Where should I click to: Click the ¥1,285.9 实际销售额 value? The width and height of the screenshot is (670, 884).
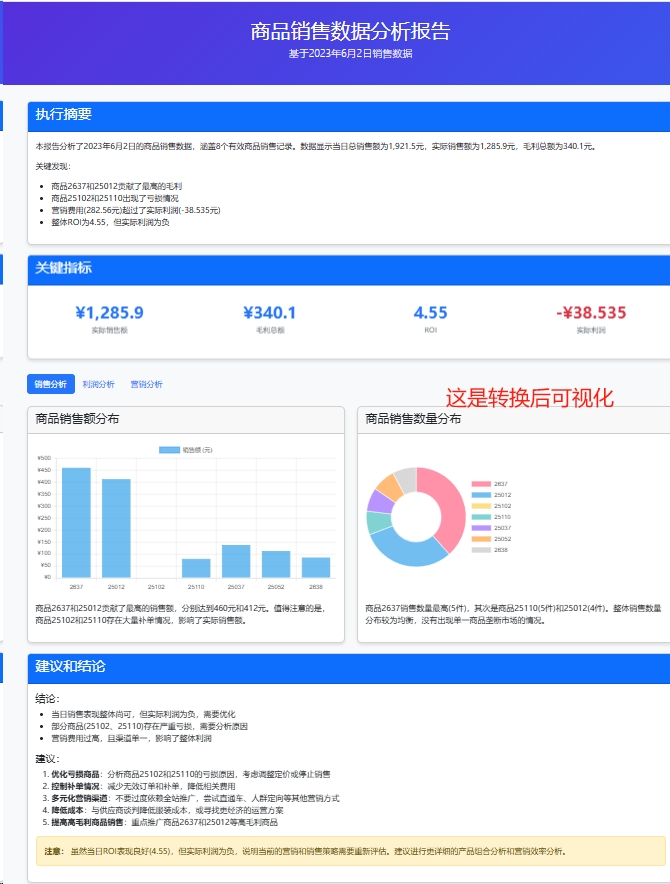(x=109, y=313)
